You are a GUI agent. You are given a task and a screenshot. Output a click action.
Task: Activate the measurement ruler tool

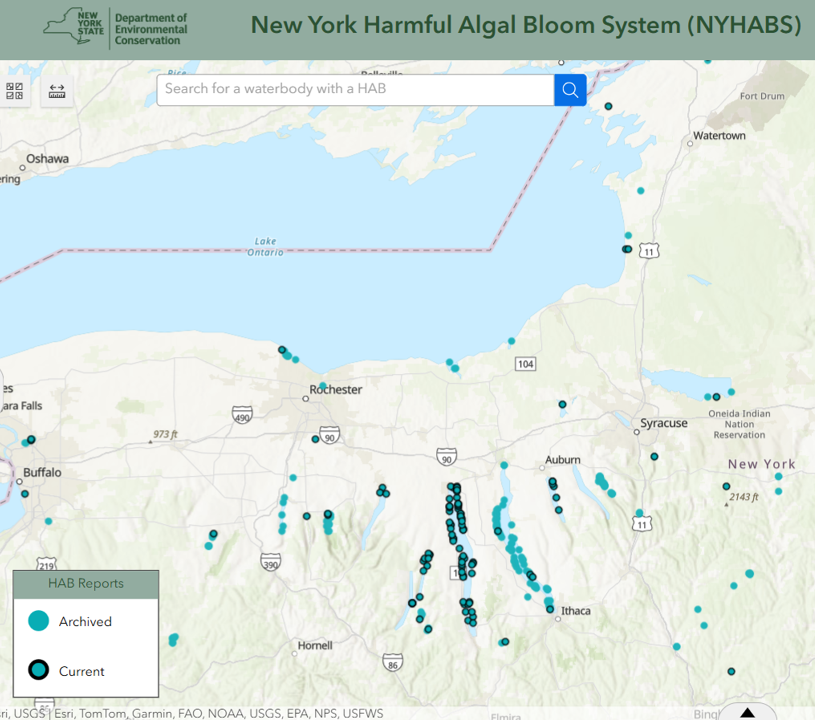(57, 91)
